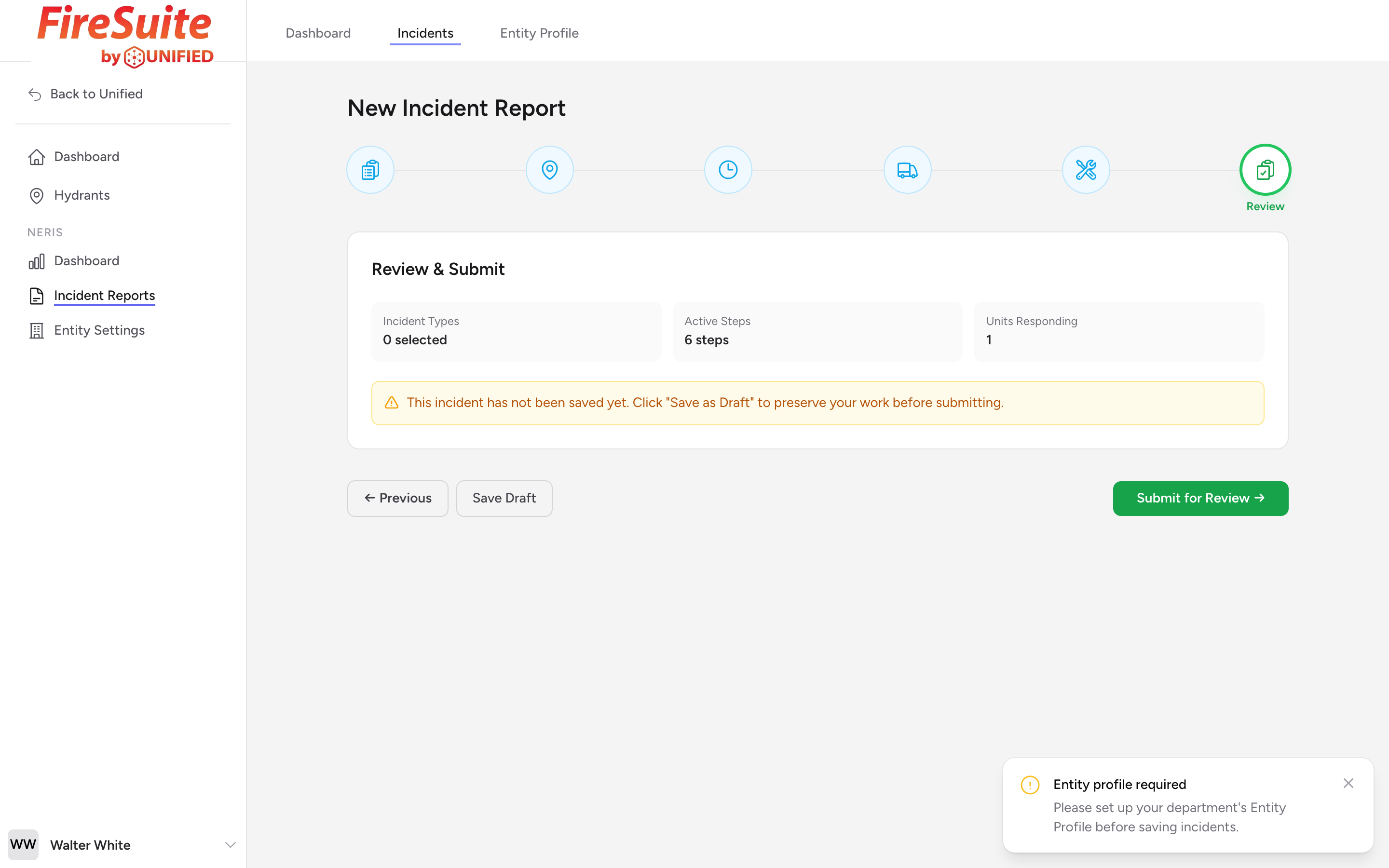This screenshot has height=868, width=1389.
Task: Click the NERIS Dashboard bar chart icon
Action: pyautogui.click(x=37, y=261)
